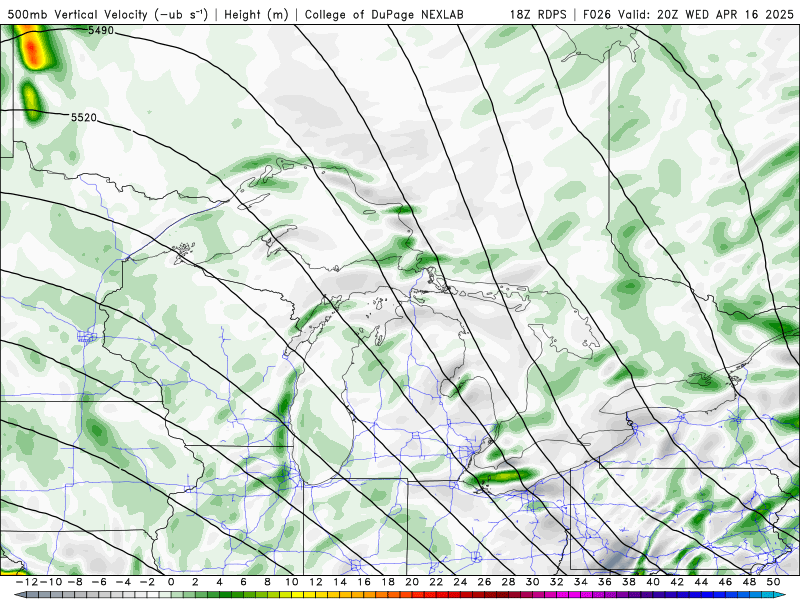Click the -2 value on the color scale
This screenshot has width=800, height=600.
[x=147, y=582]
